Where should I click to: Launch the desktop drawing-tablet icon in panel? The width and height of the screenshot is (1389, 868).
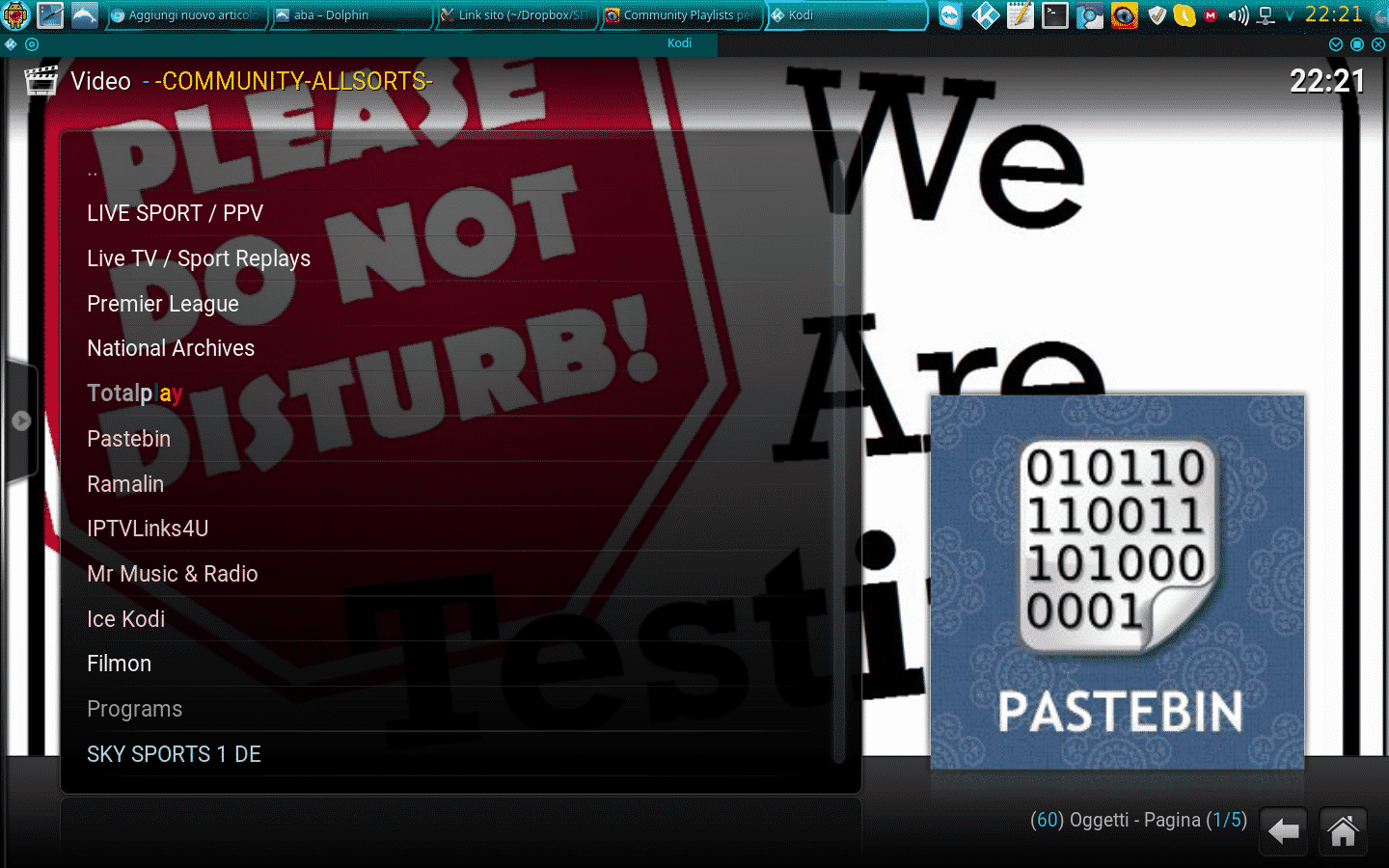[x=50, y=15]
